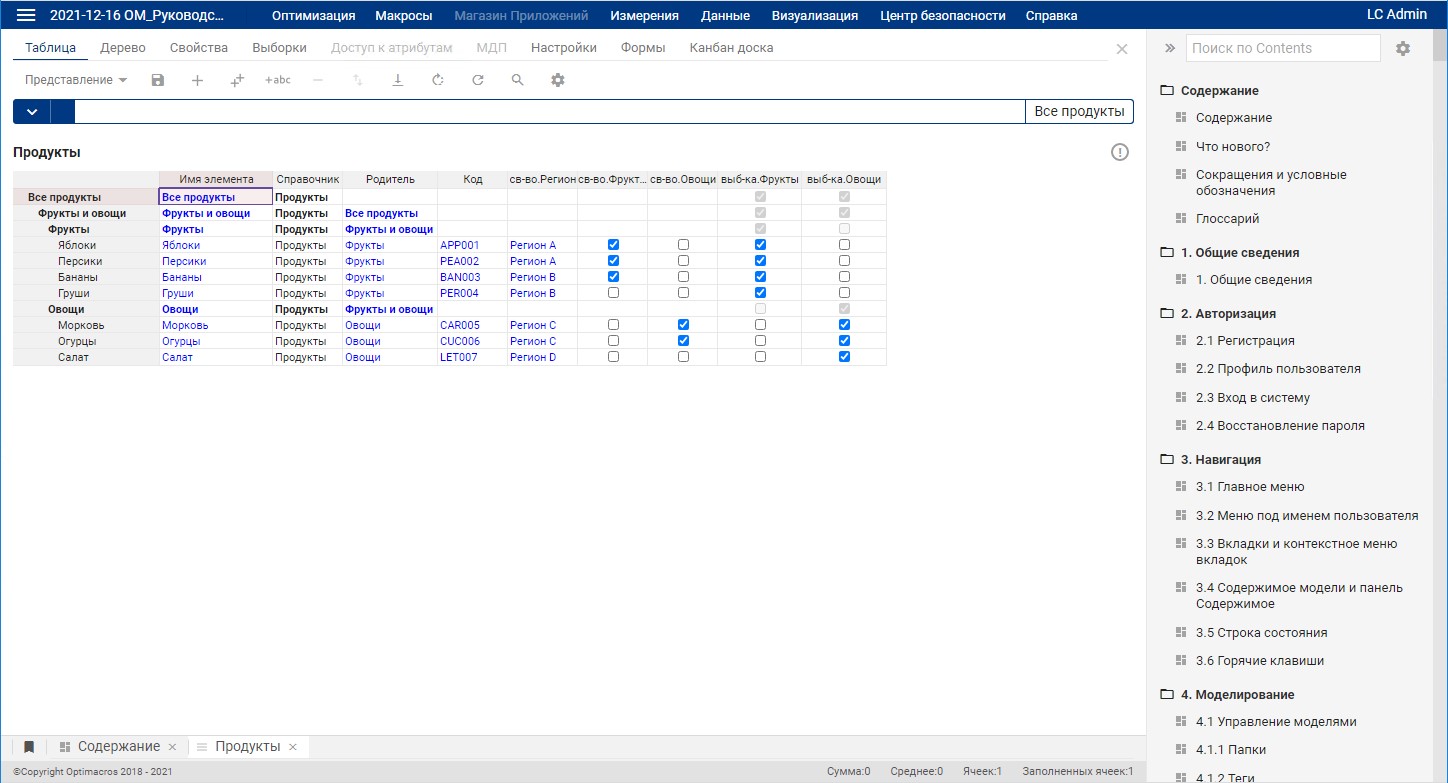Open the LC Admin user menu
The image size is (1448, 783).
pos(1396,15)
